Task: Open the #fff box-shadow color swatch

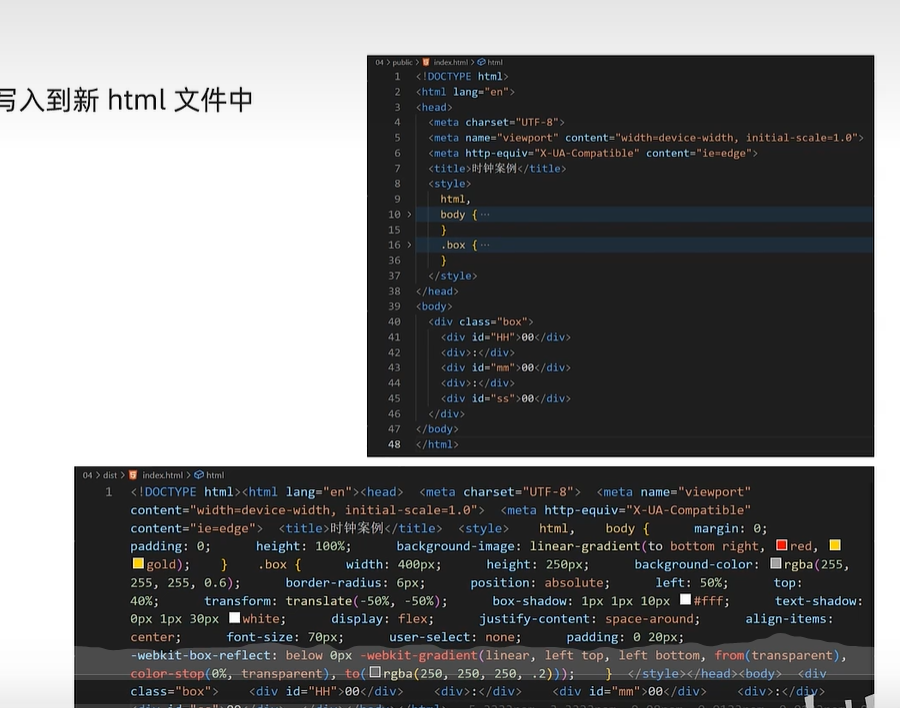Action: 686,600
